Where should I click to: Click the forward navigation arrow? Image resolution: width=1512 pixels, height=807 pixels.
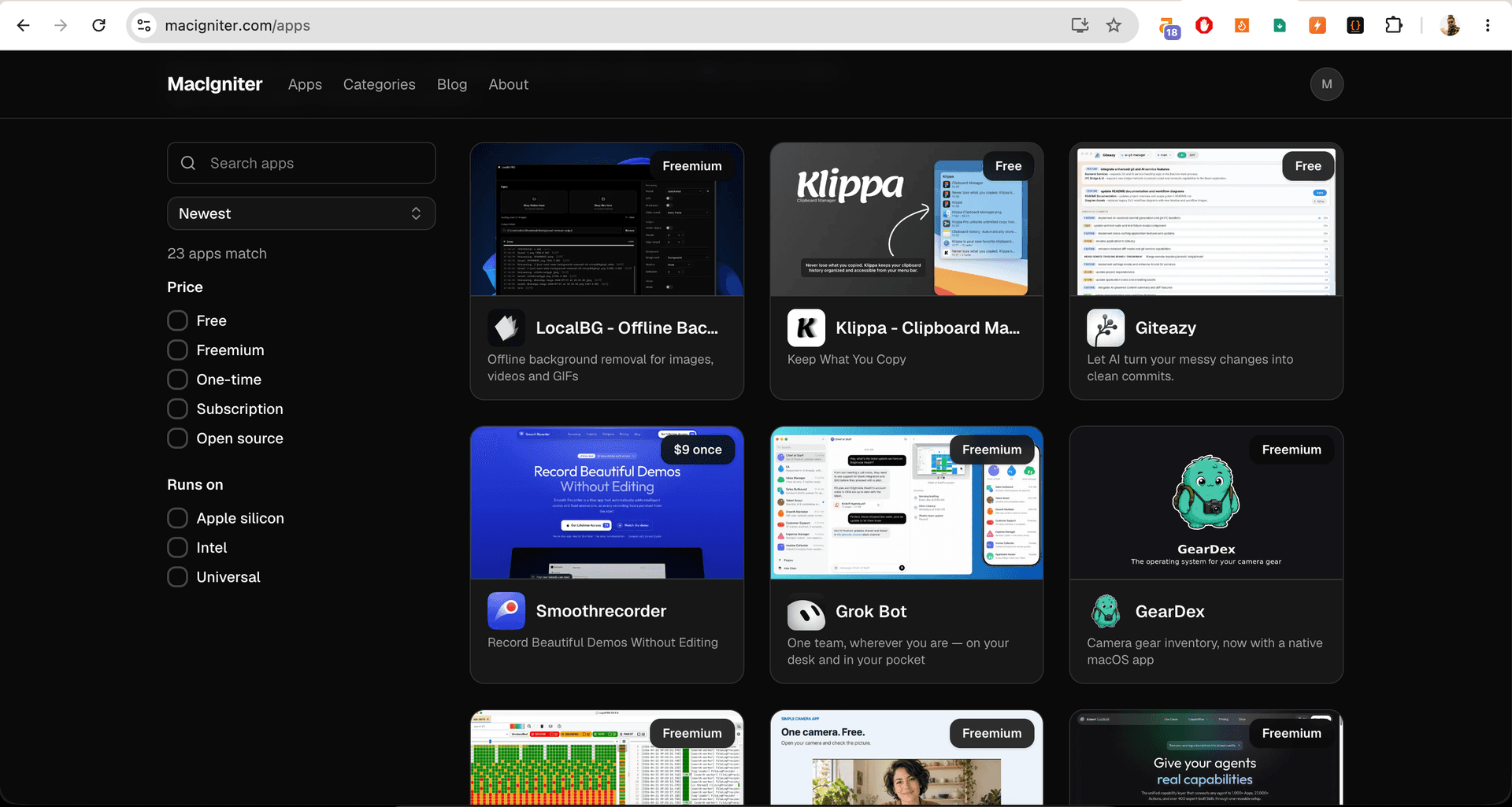[61, 25]
